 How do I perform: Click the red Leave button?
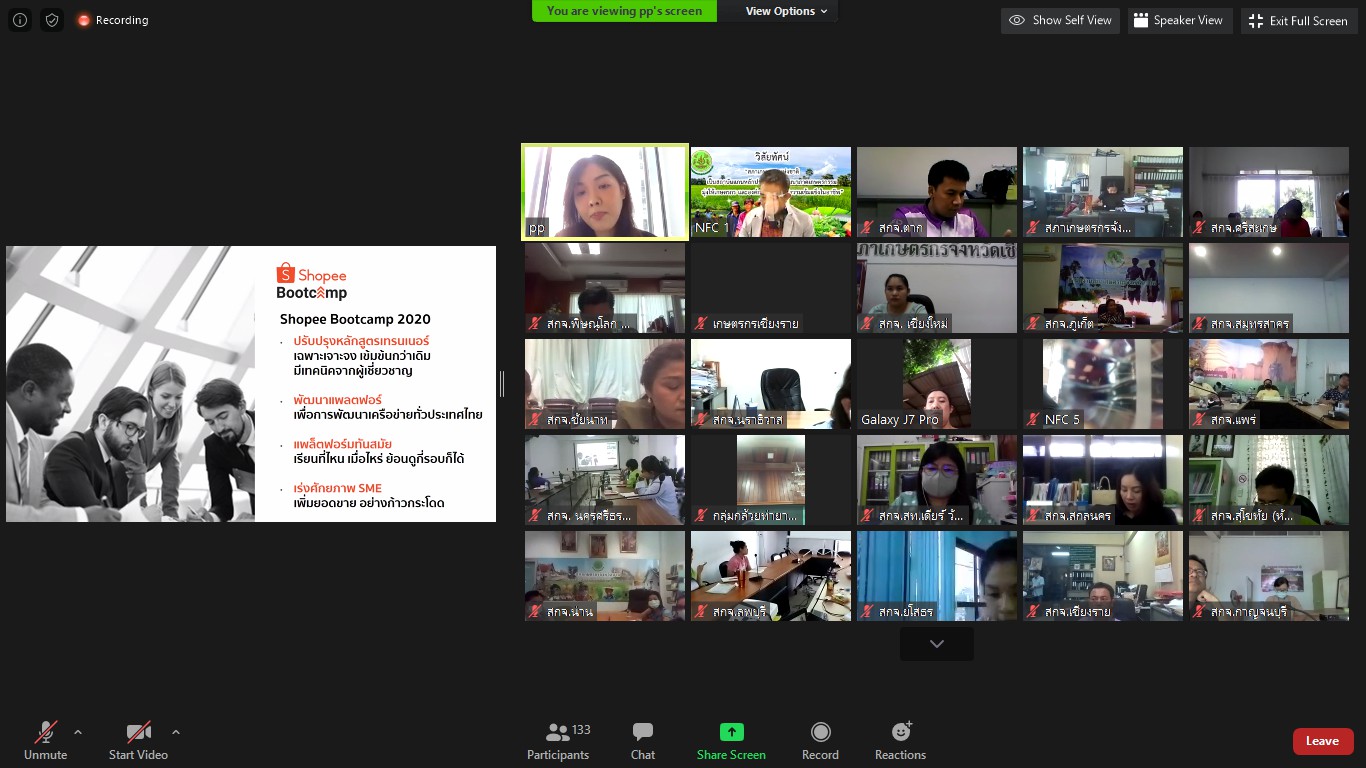[x=1323, y=741]
